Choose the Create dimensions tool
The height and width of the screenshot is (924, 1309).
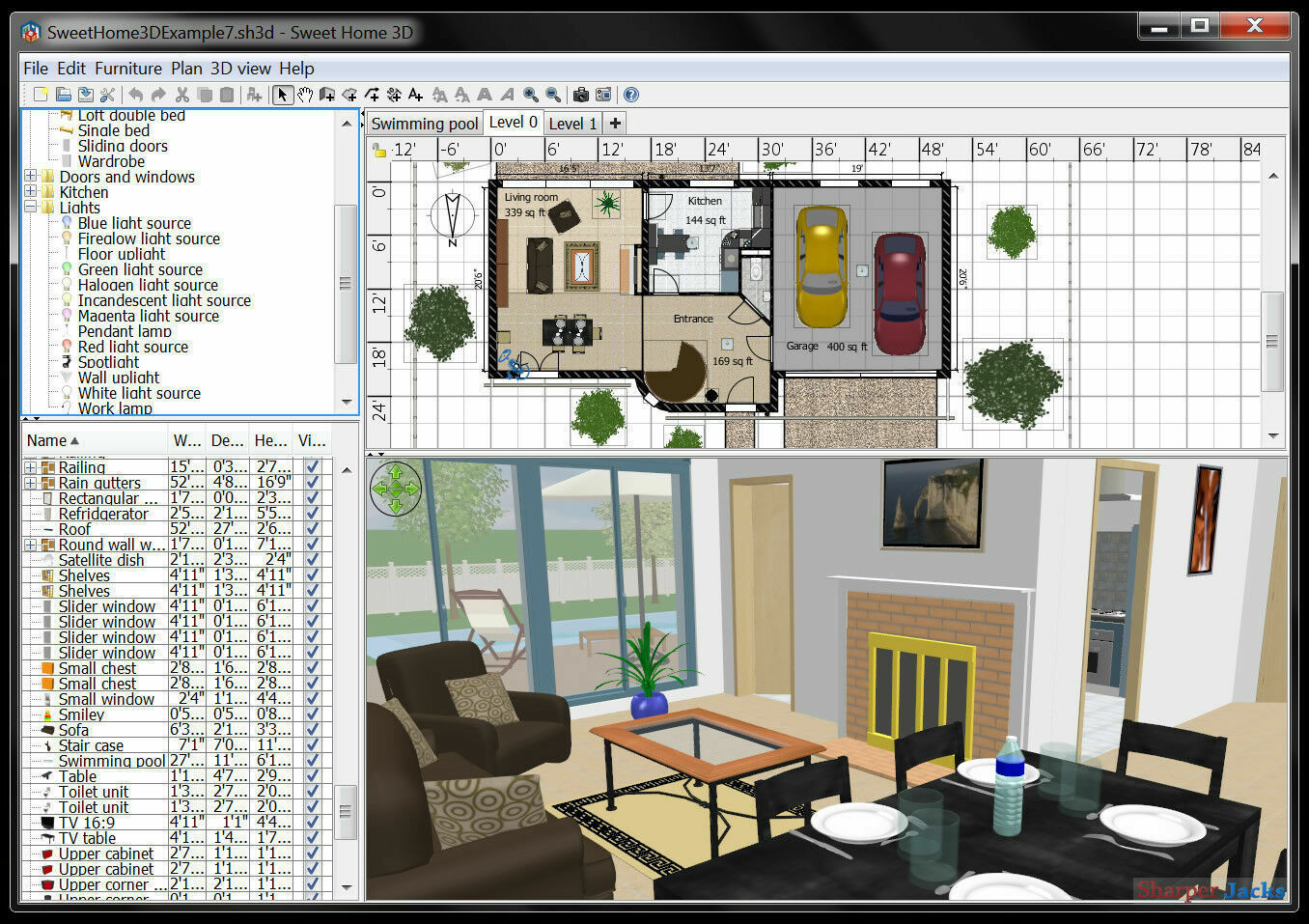394,95
